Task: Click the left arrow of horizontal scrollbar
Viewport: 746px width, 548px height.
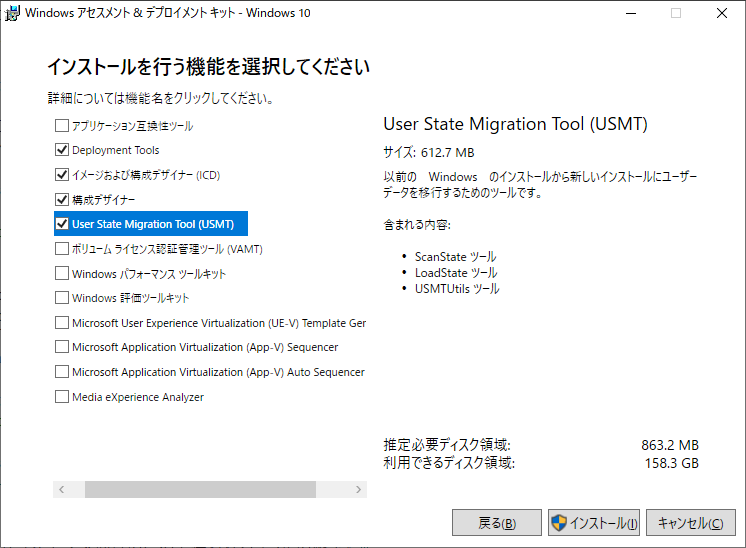Action: click(61, 490)
